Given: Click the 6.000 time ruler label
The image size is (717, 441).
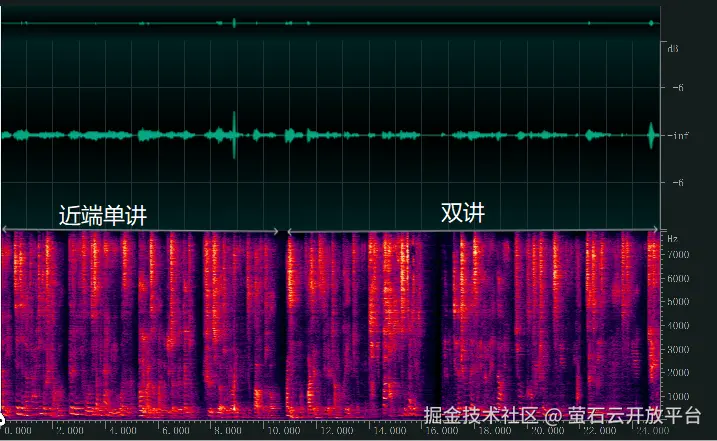Looking at the screenshot, I should 176,431.
